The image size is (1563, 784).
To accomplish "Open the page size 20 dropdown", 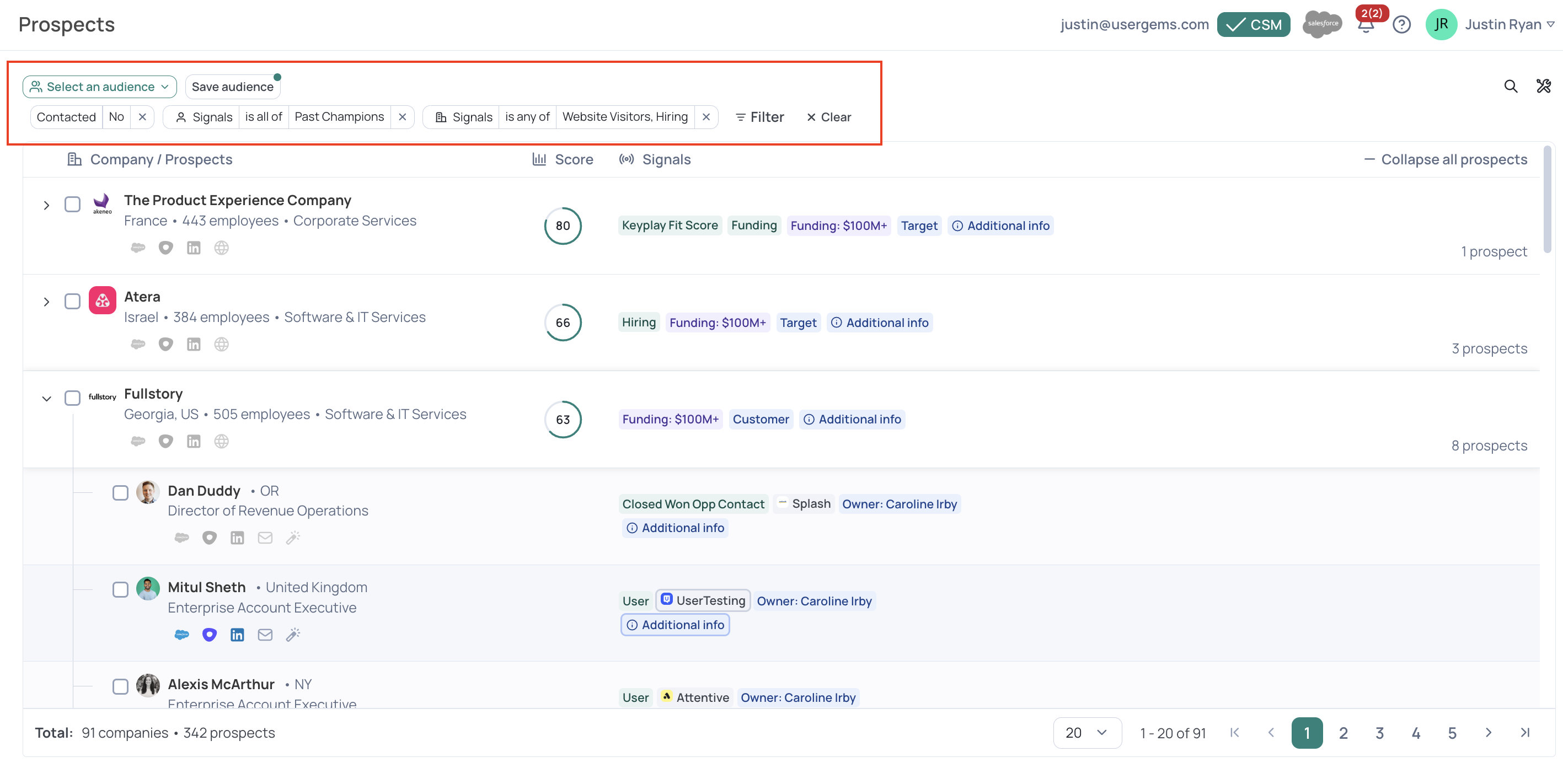I will coord(1086,733).
